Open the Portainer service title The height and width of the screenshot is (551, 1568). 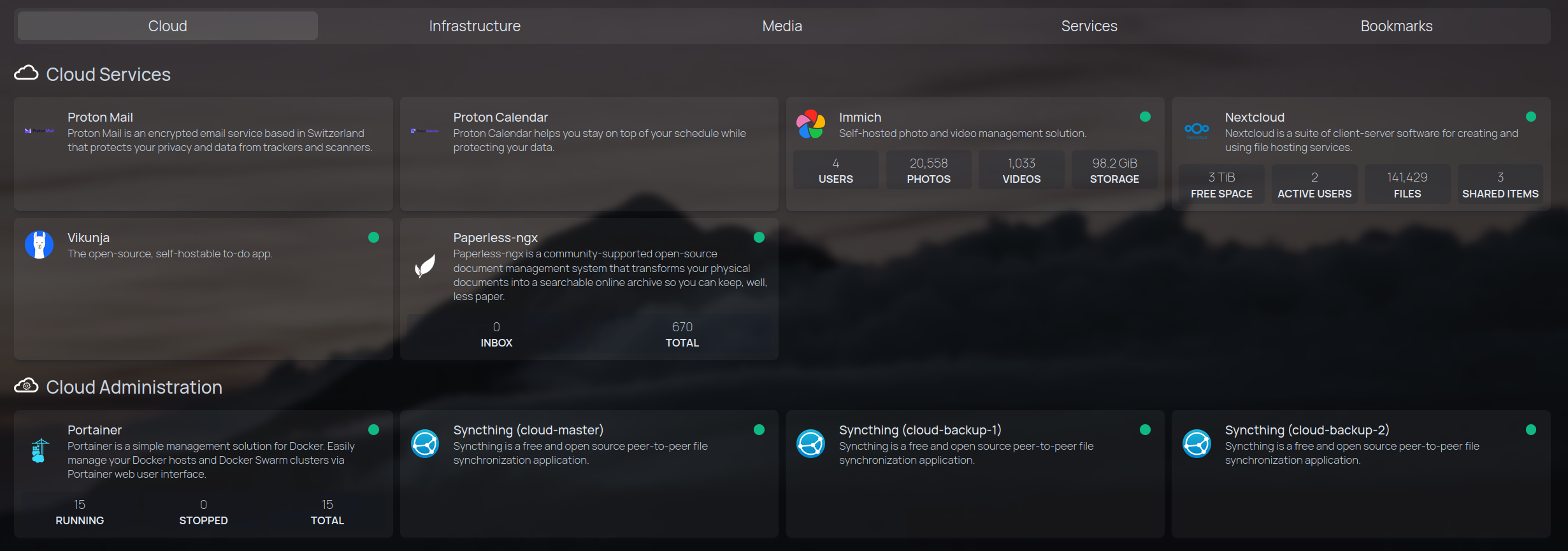pyautogui.click(x=94, y=430)
